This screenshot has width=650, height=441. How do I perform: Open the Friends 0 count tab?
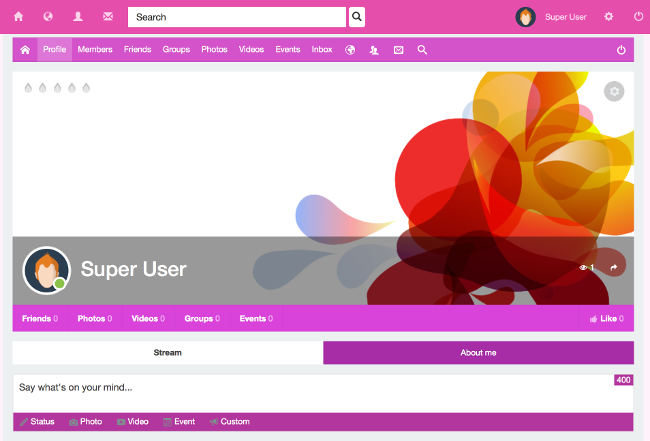pos(40,318)
